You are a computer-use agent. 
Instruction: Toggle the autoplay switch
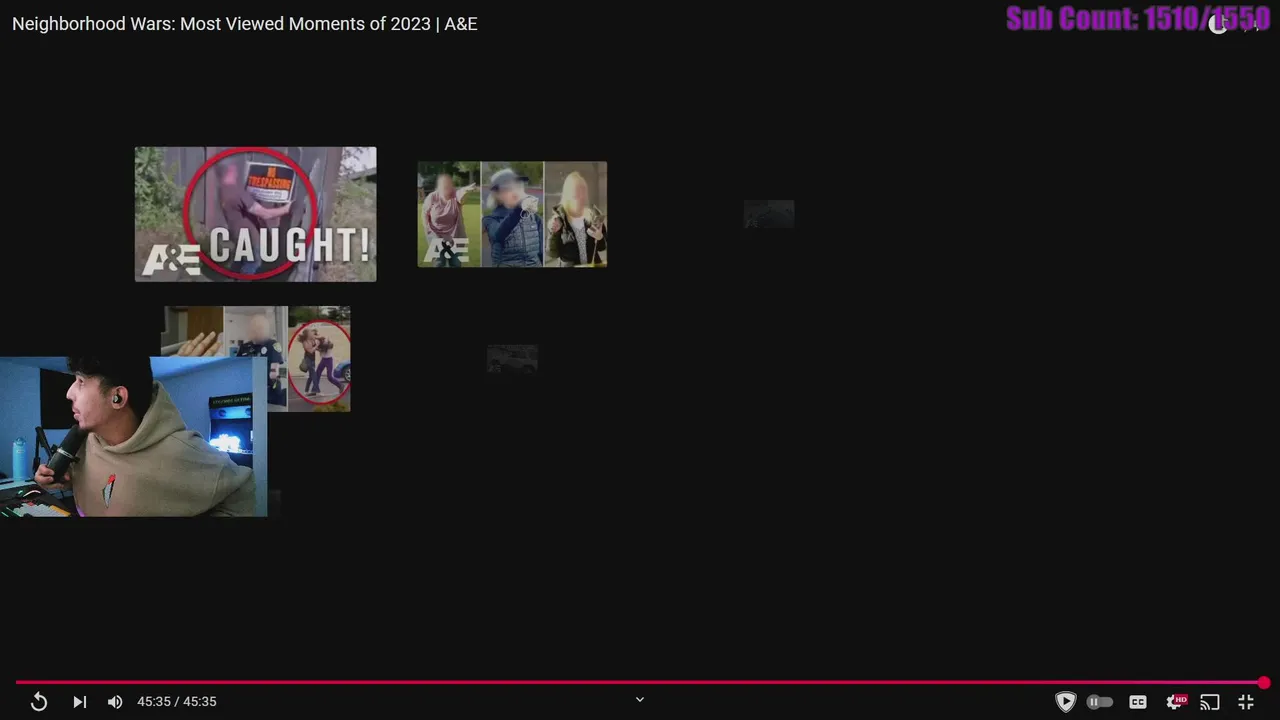(x=1100, y=702)
